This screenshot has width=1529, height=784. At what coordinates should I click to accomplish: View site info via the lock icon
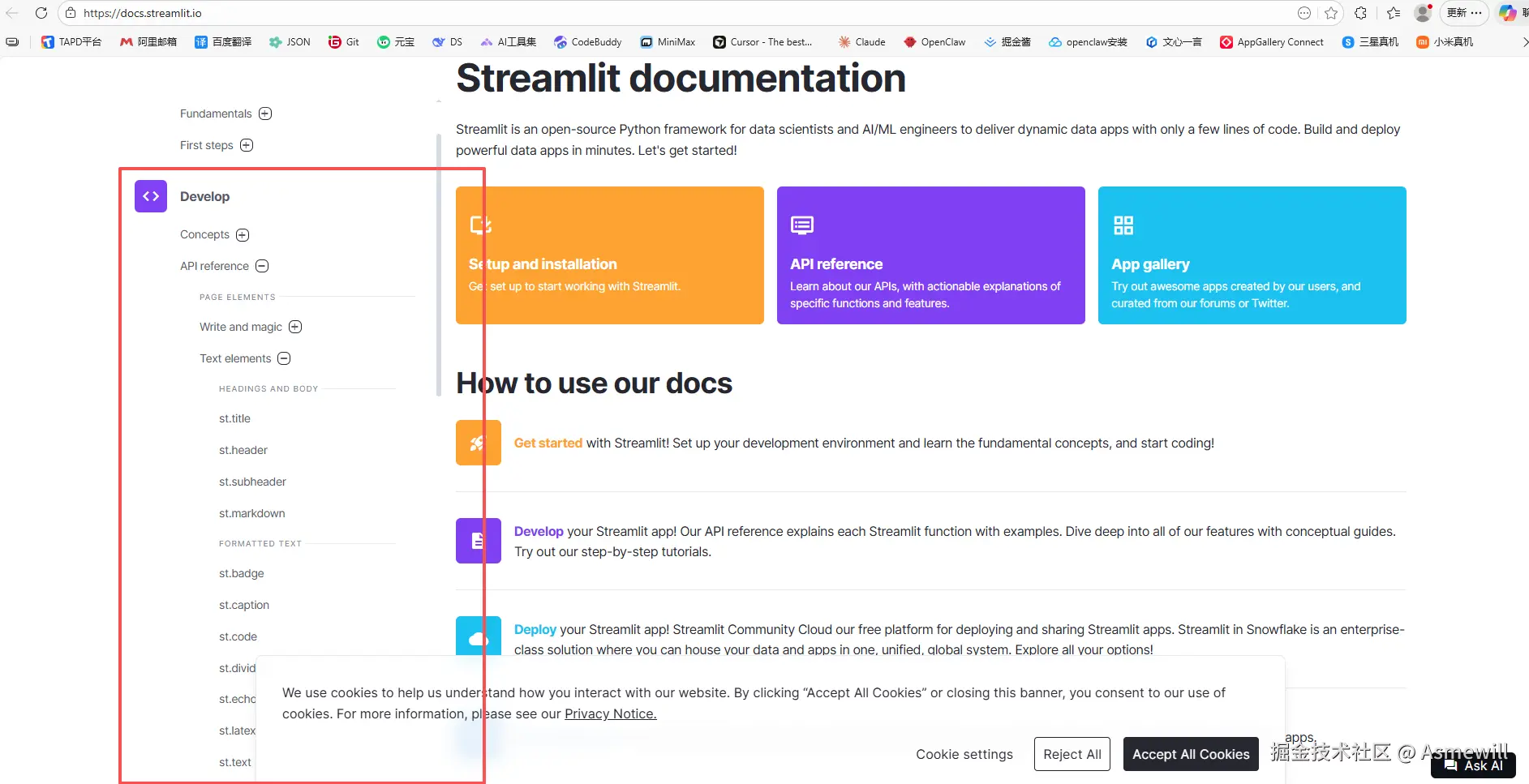coord(71,13)
